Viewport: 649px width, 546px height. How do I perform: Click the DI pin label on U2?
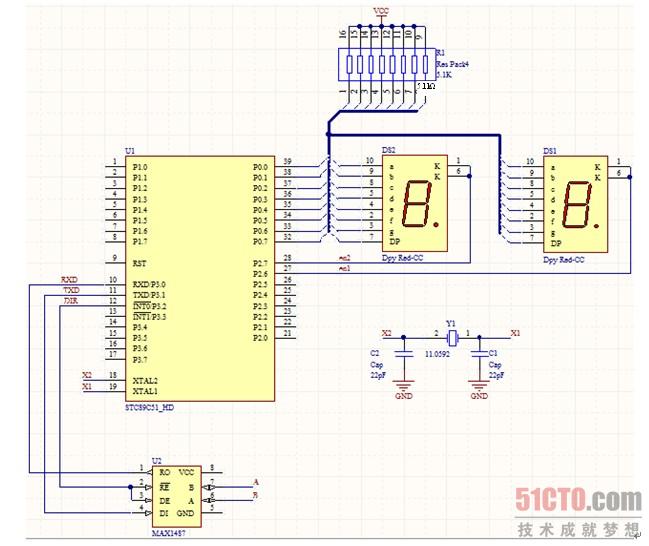click(164, 513)
